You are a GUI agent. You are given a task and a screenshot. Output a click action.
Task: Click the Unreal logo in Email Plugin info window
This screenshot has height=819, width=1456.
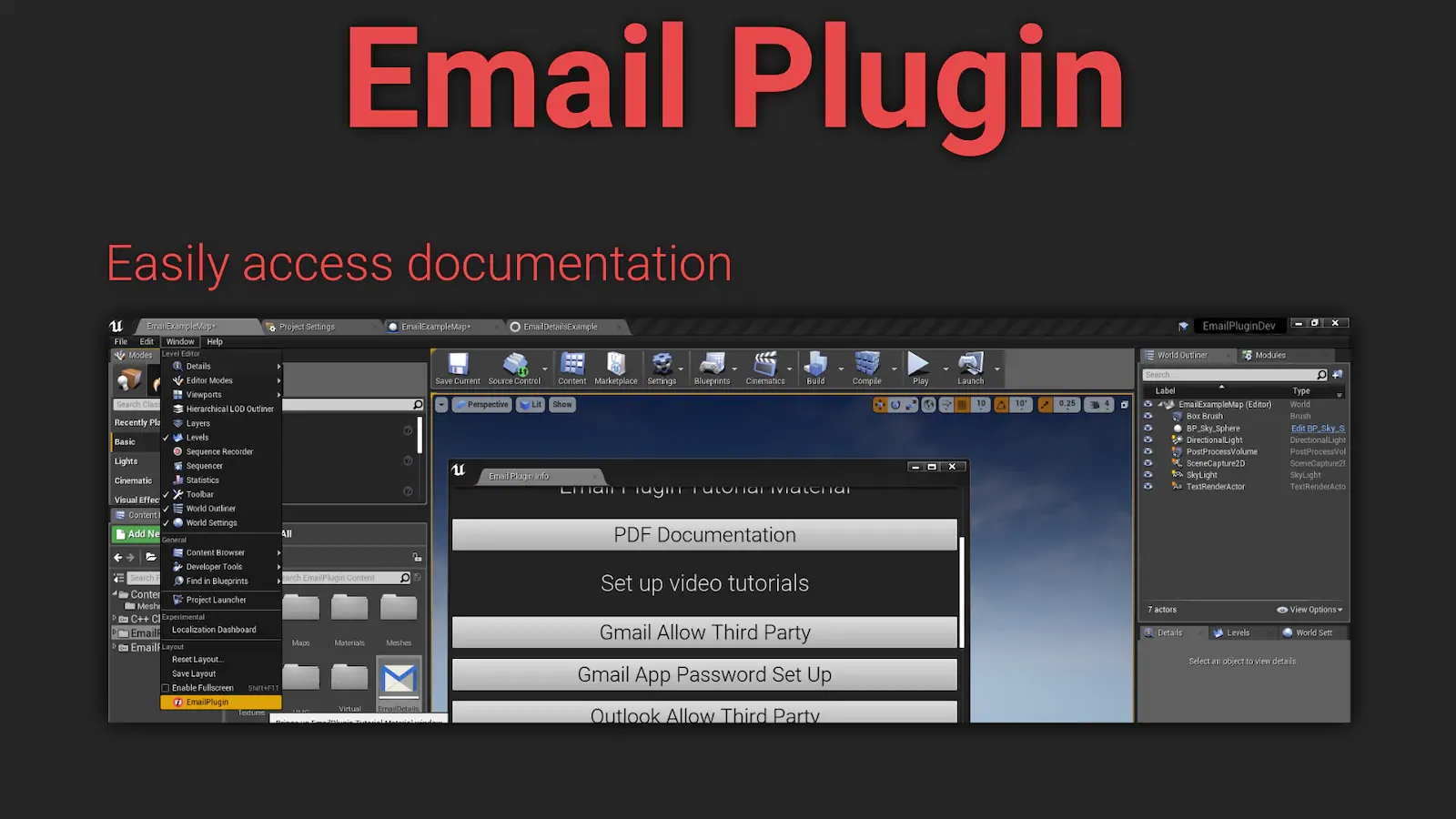pos(459,470)
